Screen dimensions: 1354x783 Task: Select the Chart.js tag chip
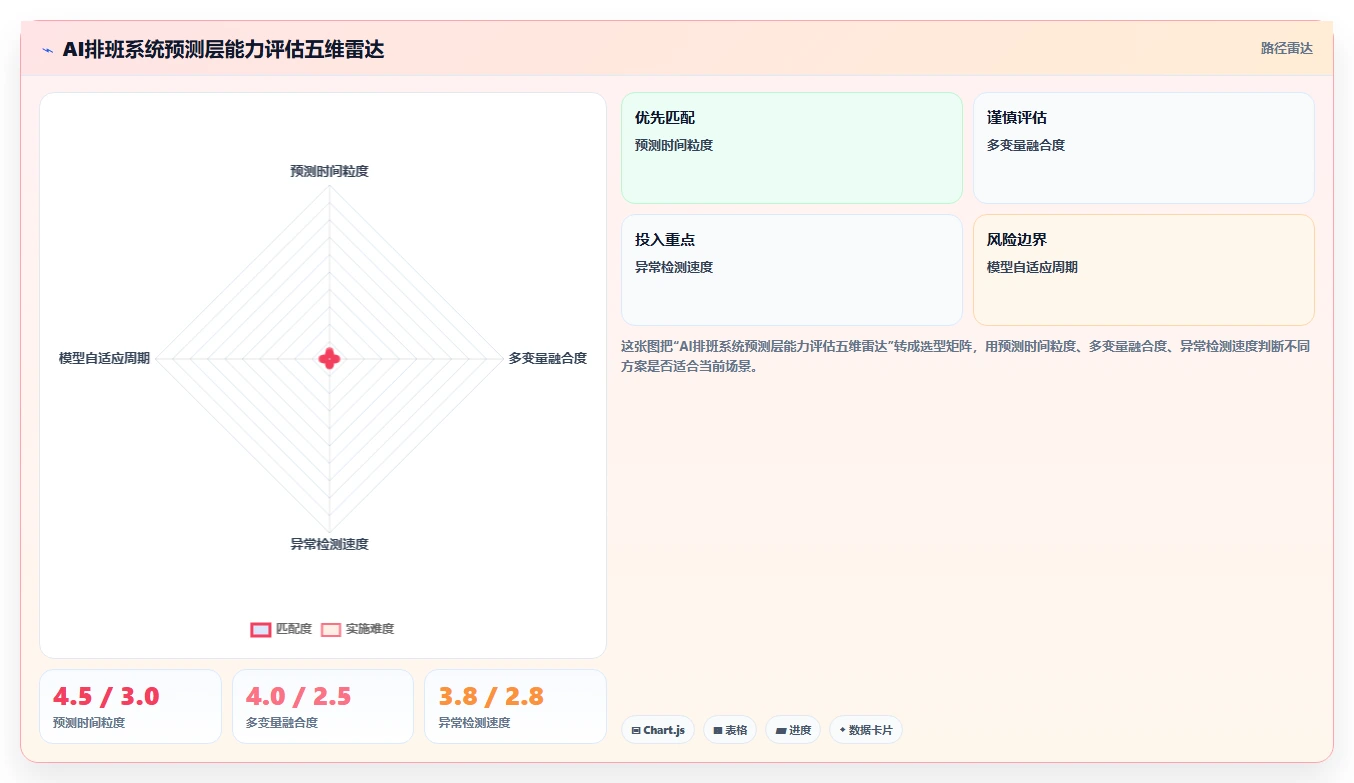pyautogui.click(x=658, y=730)
